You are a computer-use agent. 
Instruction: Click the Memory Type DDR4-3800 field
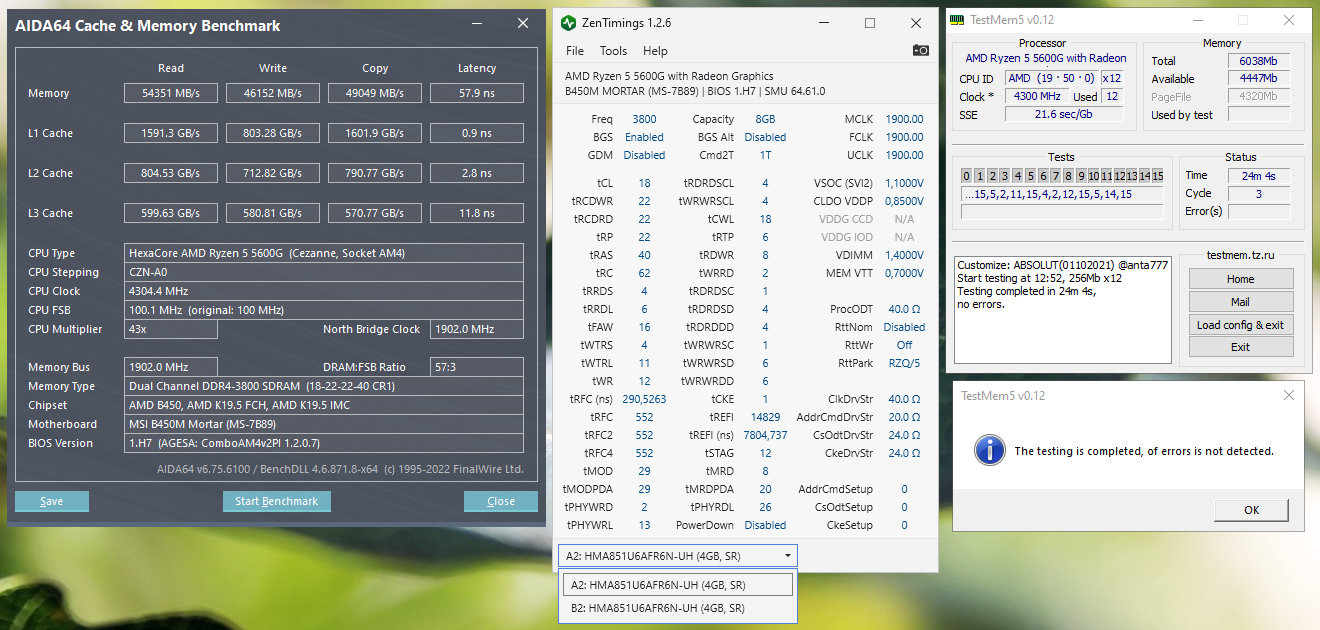coord(324,386)
